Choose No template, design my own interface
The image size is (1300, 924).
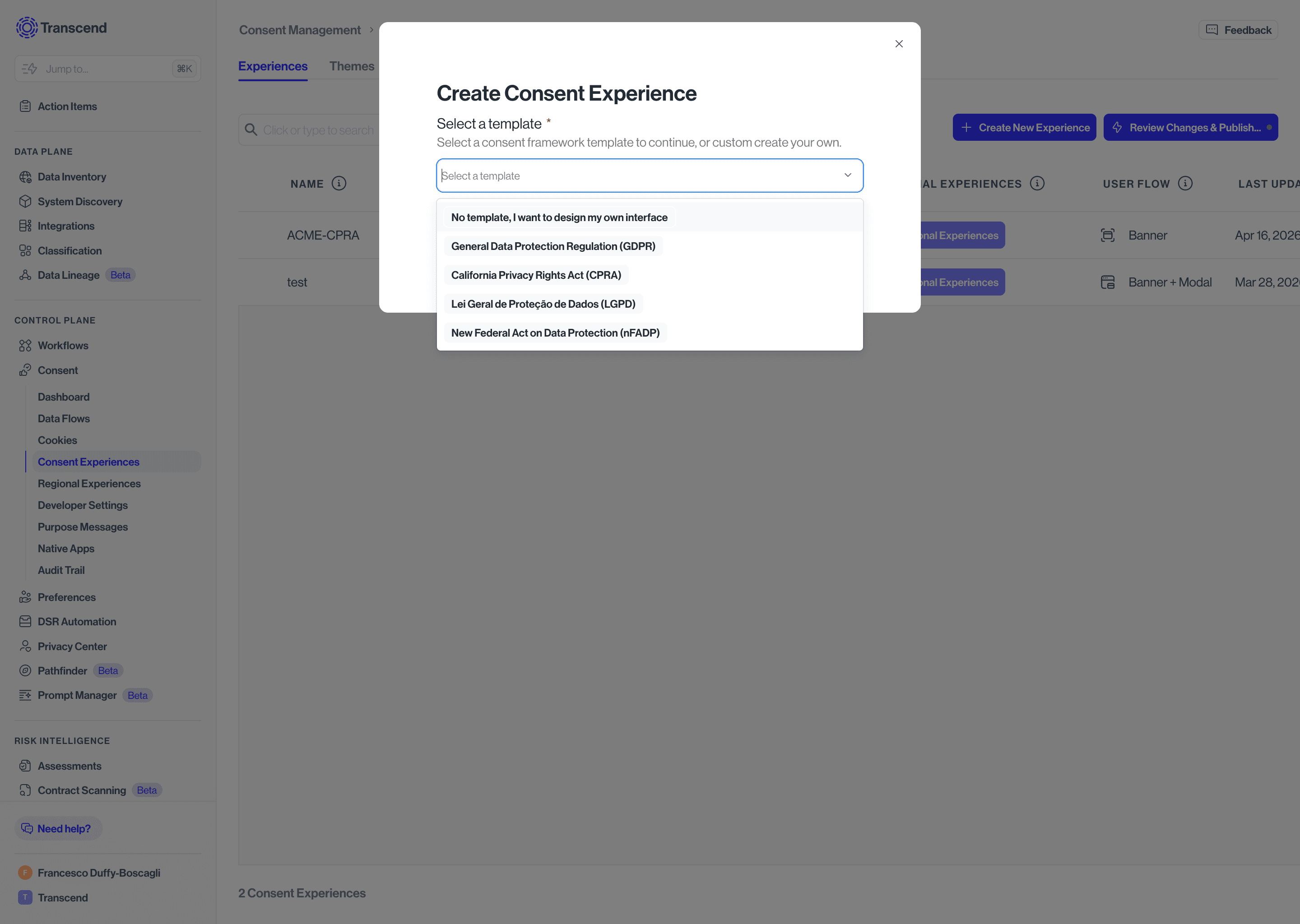650,217
